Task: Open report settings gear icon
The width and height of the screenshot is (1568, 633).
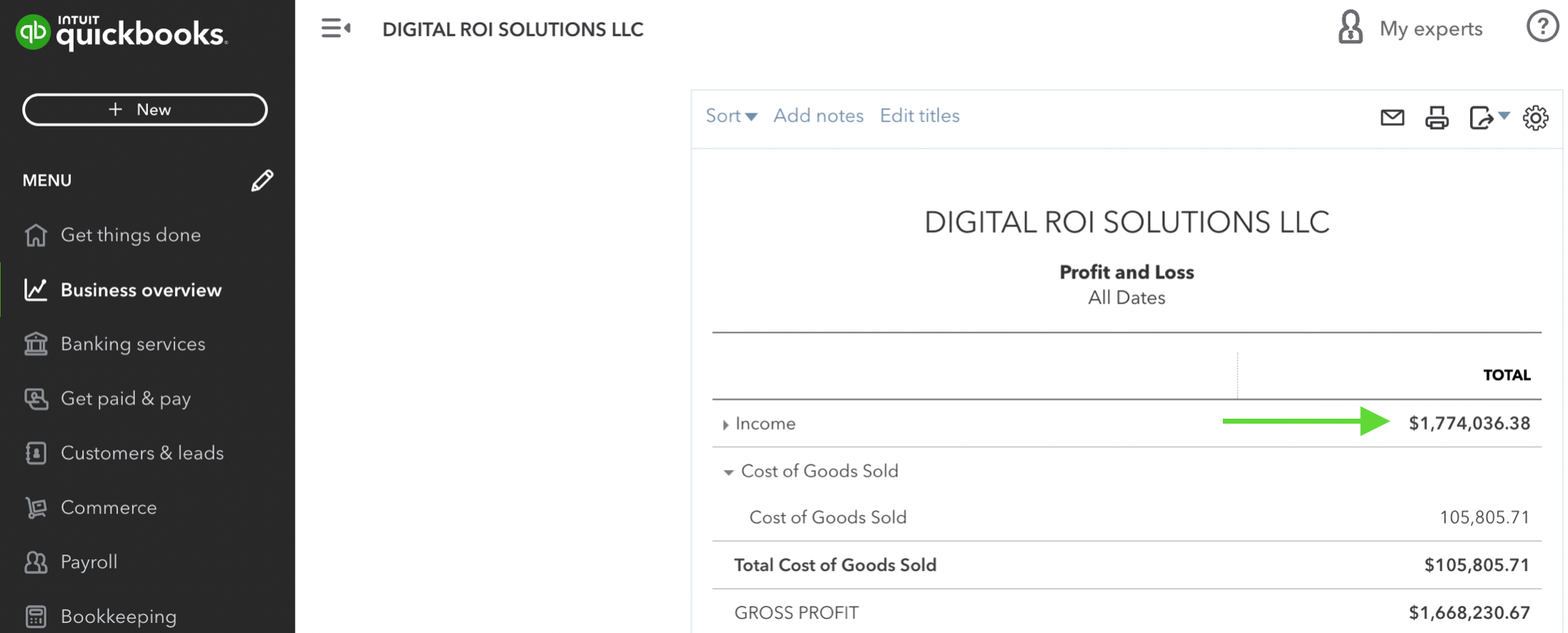Action: [1535, 117]
